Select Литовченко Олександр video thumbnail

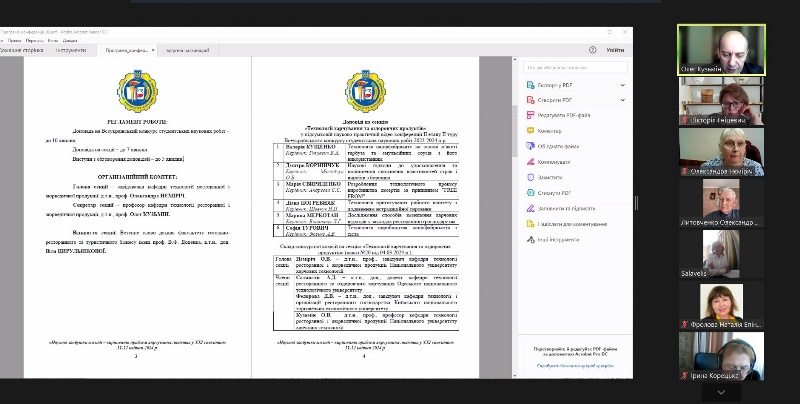[721, 203]
